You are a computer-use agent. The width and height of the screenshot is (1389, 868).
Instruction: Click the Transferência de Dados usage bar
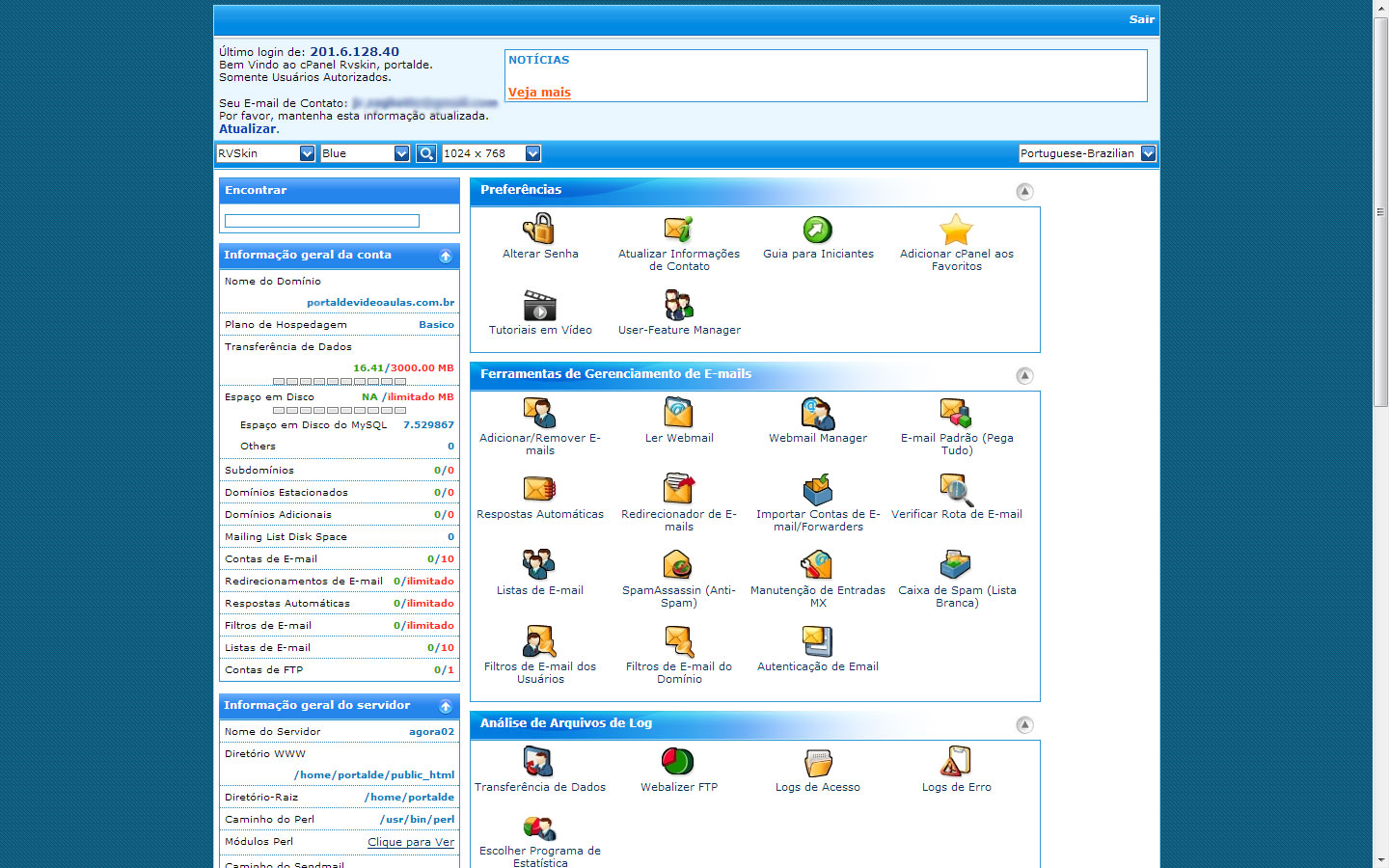pyautogui.click(x=339, y=382)
